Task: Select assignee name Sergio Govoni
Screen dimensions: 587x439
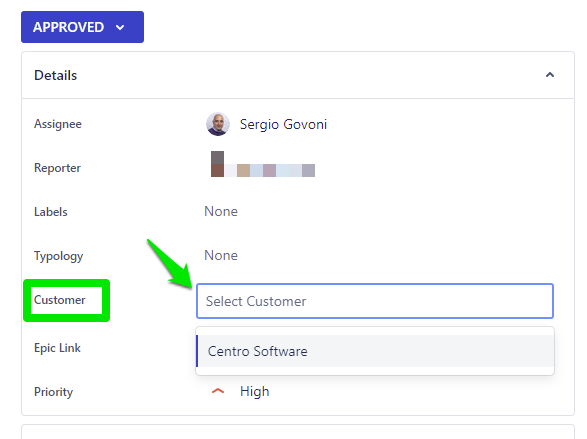Action: tap(283, 124)
